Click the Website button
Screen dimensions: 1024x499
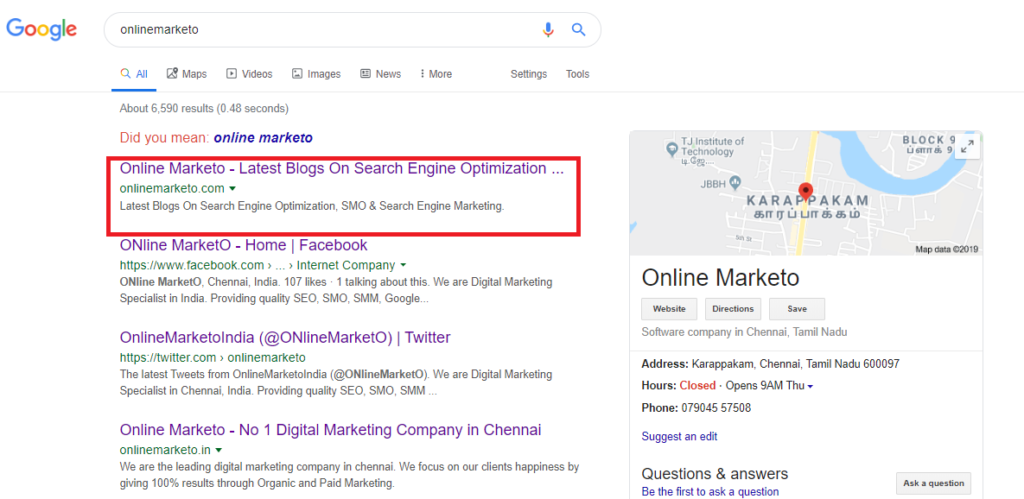click(669, 309)
